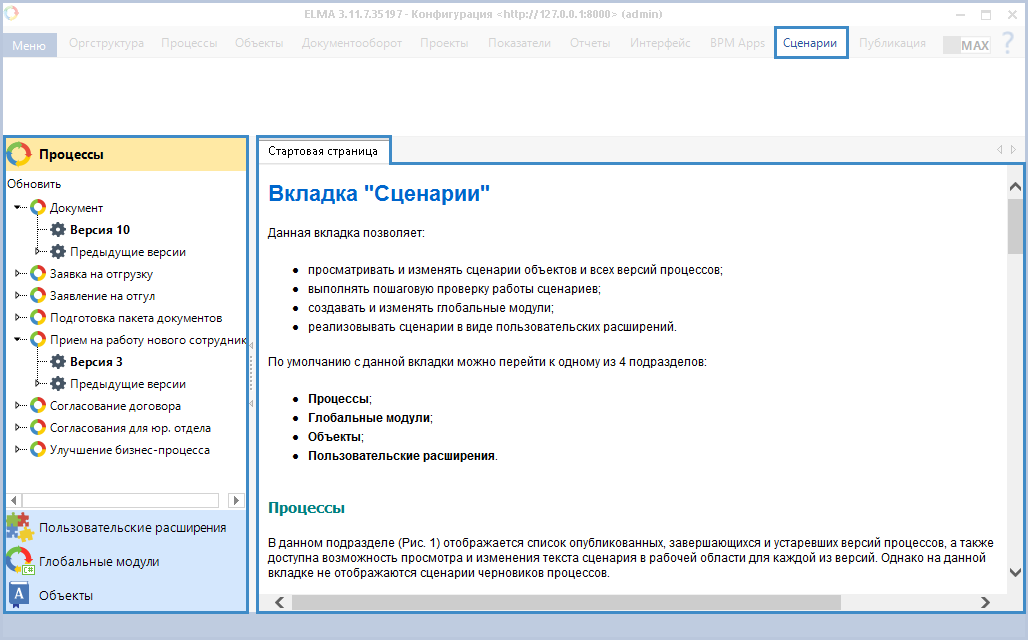1028x640 pixels.
Task: Click the help question mark icon
Action: coord(1007,45)
